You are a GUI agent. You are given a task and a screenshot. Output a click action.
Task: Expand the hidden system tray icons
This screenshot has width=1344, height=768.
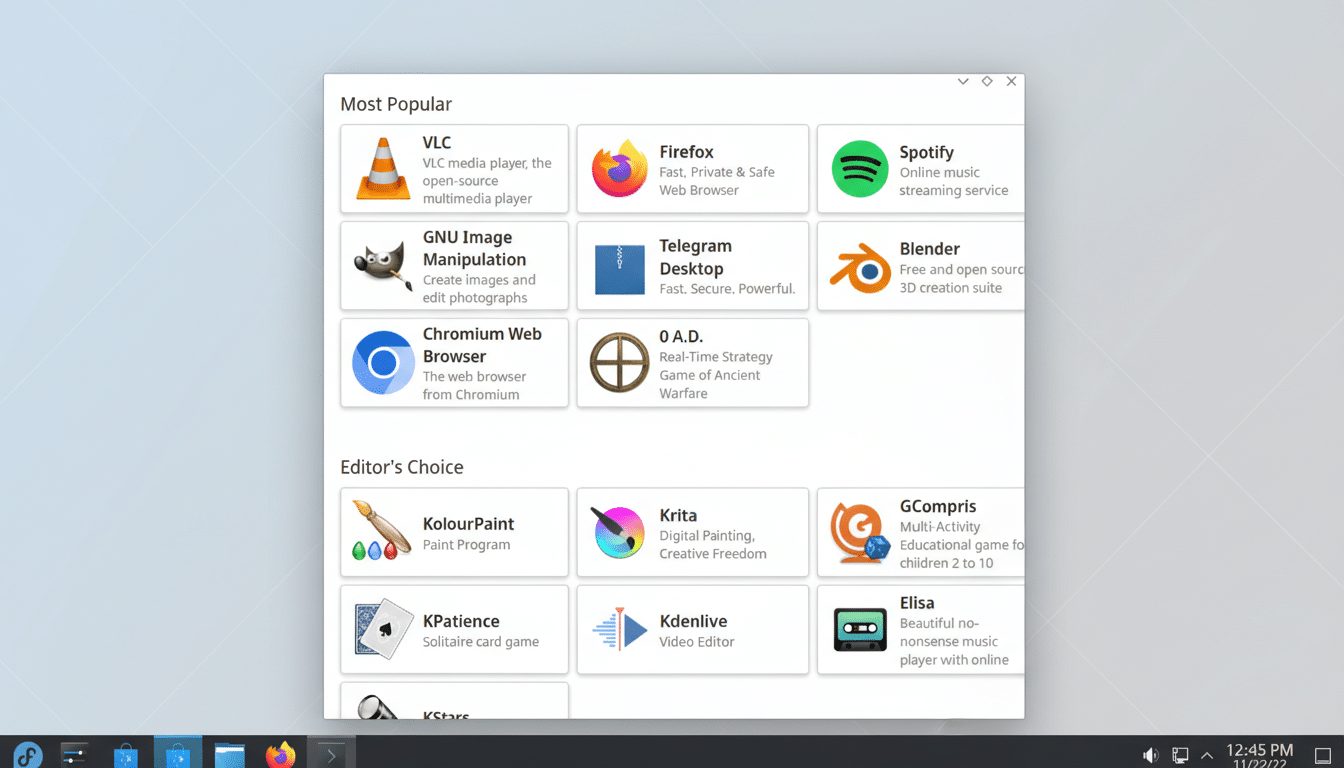(x=1206, y=754)
